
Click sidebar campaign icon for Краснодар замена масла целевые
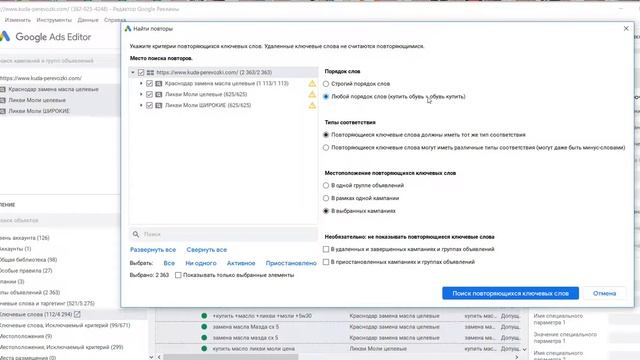[x=3, y=89]
